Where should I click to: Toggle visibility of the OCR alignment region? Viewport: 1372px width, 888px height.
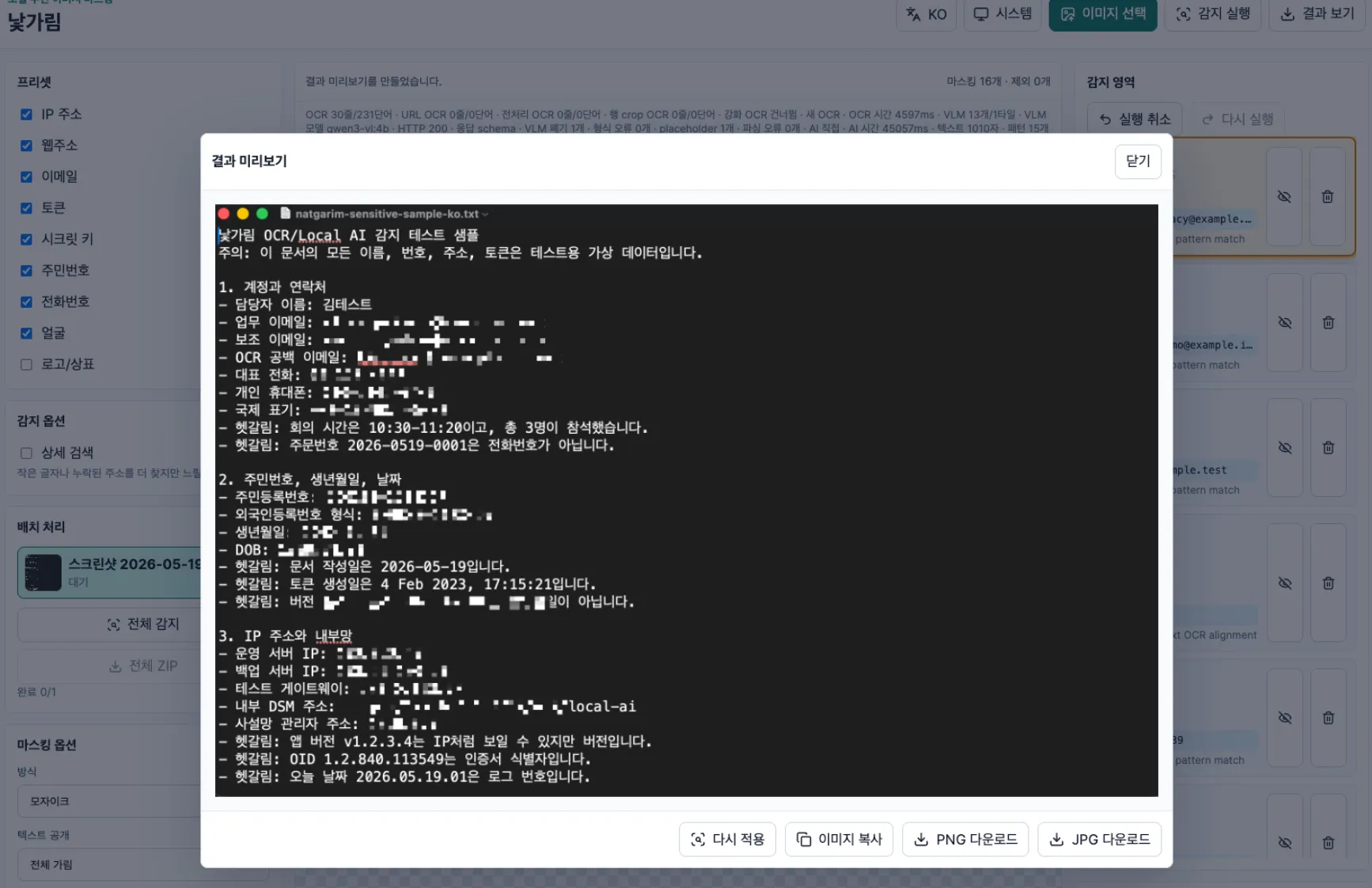tap(1284, 583)
